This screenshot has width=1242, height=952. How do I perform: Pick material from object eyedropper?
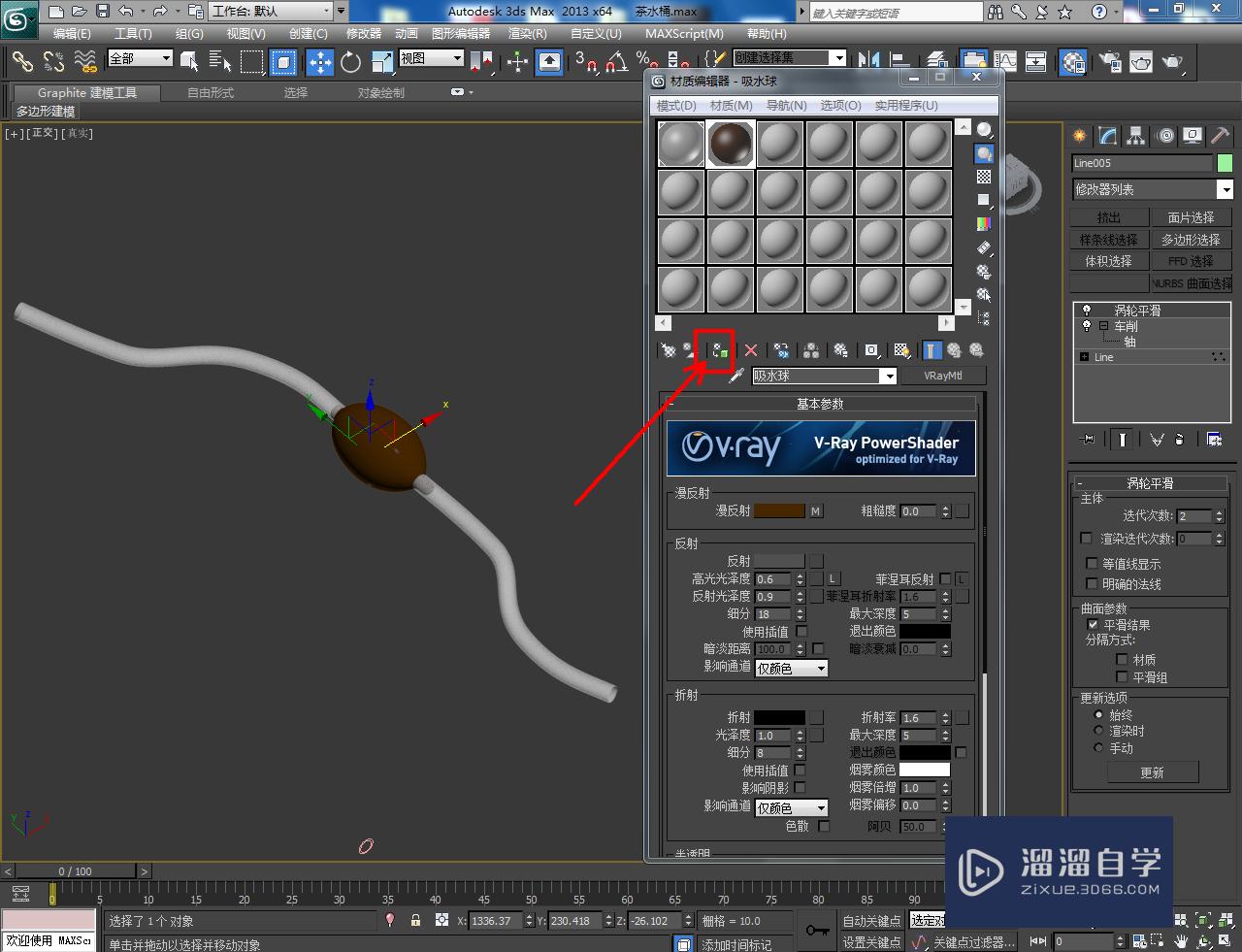(736, 376)
